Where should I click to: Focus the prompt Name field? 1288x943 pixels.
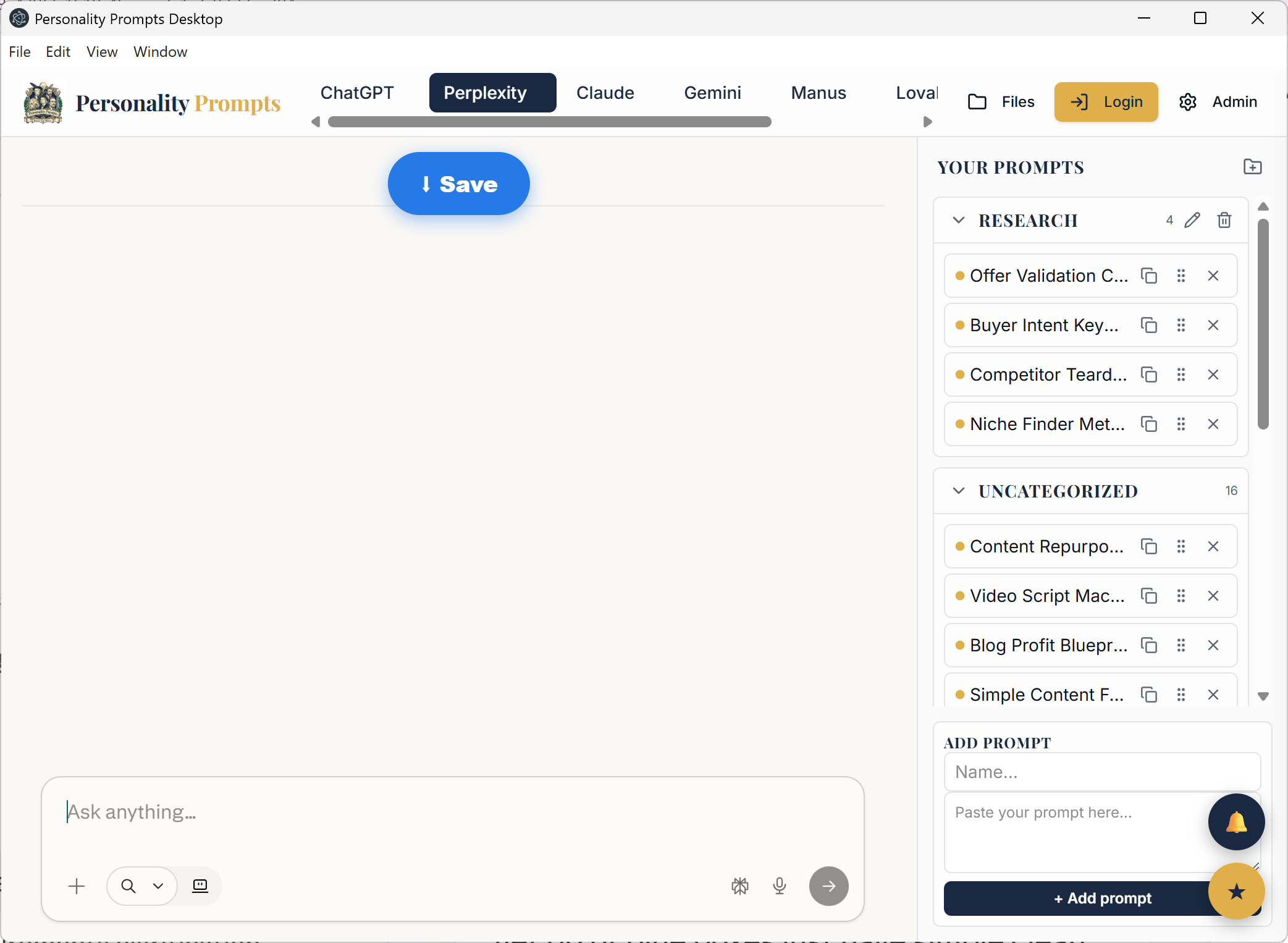click(1102, 772)
